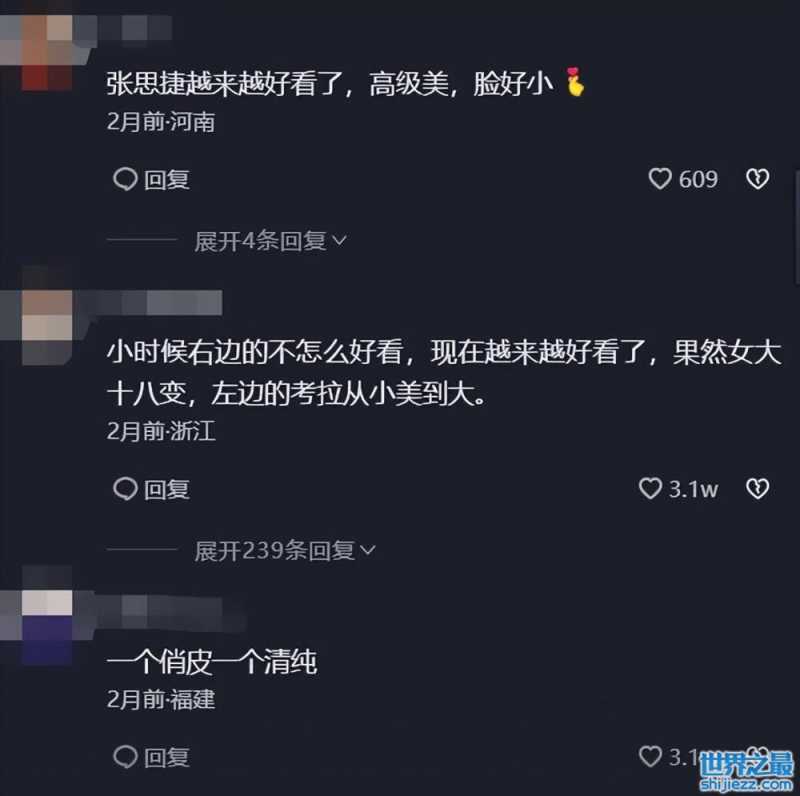
Task: Click the scrollbar thumb on the right edge
Action: tap(797, 227)
